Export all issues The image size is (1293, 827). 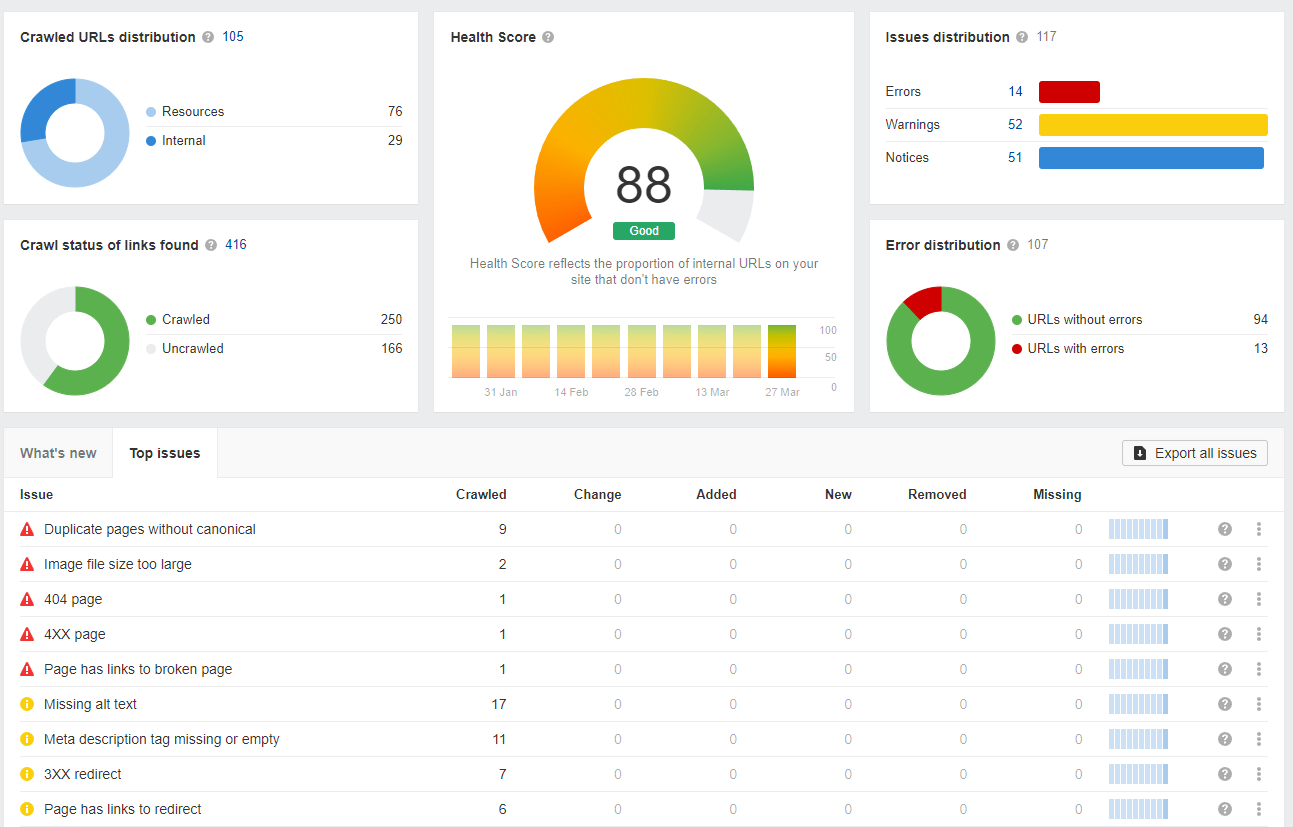(1195, 453)
